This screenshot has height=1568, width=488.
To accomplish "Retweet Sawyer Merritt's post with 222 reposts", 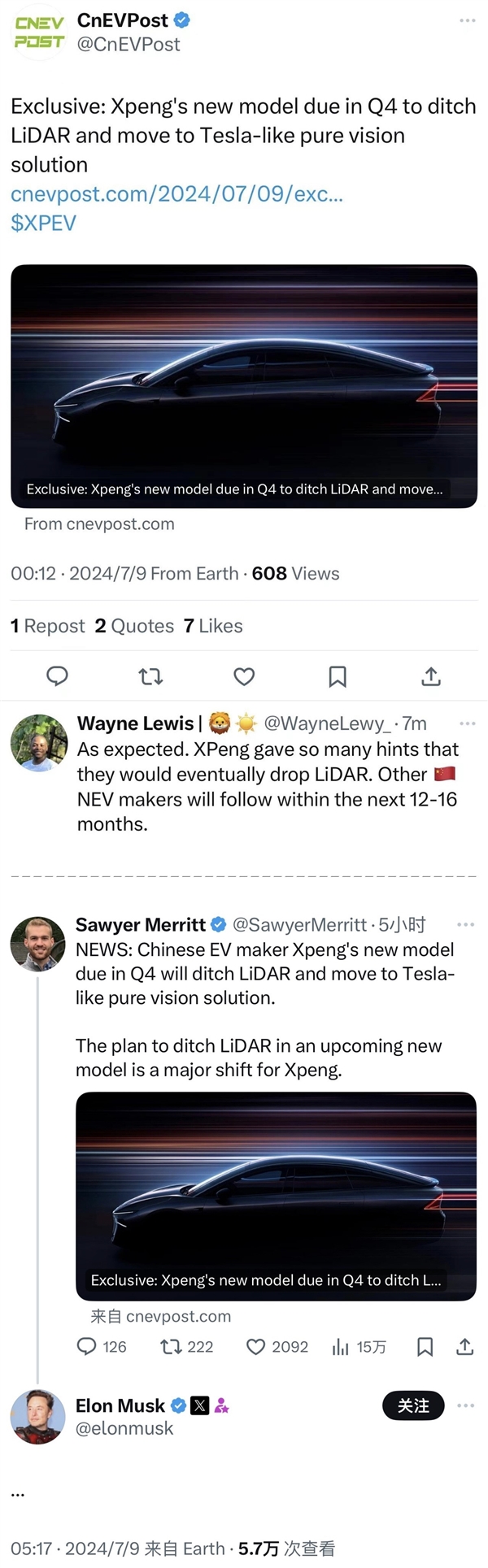I will pyautogui.click(x=171, y=1347).
